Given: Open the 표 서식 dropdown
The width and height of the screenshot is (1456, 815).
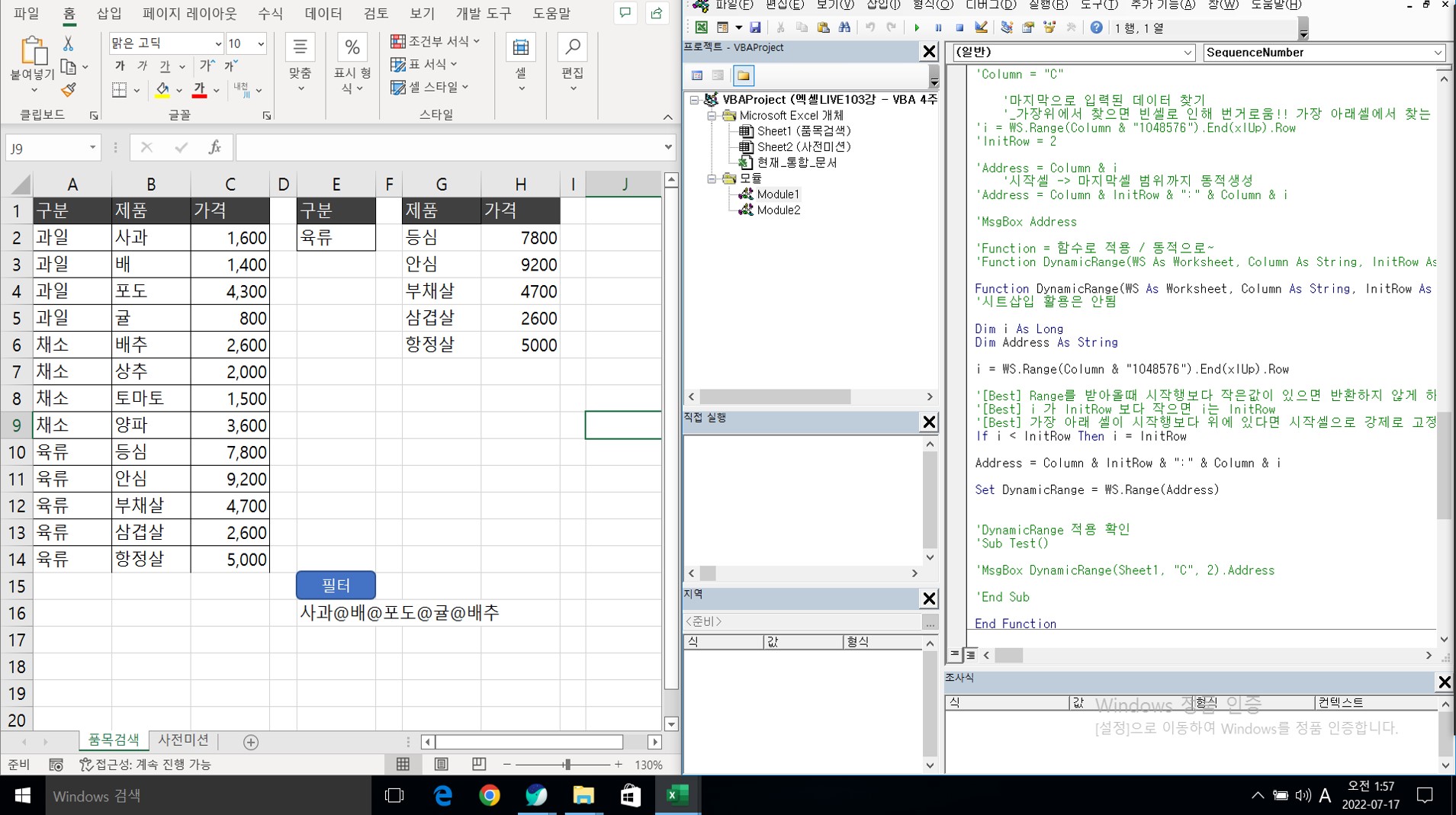Looking at the screenshot, I should click(x=424, y=64).
